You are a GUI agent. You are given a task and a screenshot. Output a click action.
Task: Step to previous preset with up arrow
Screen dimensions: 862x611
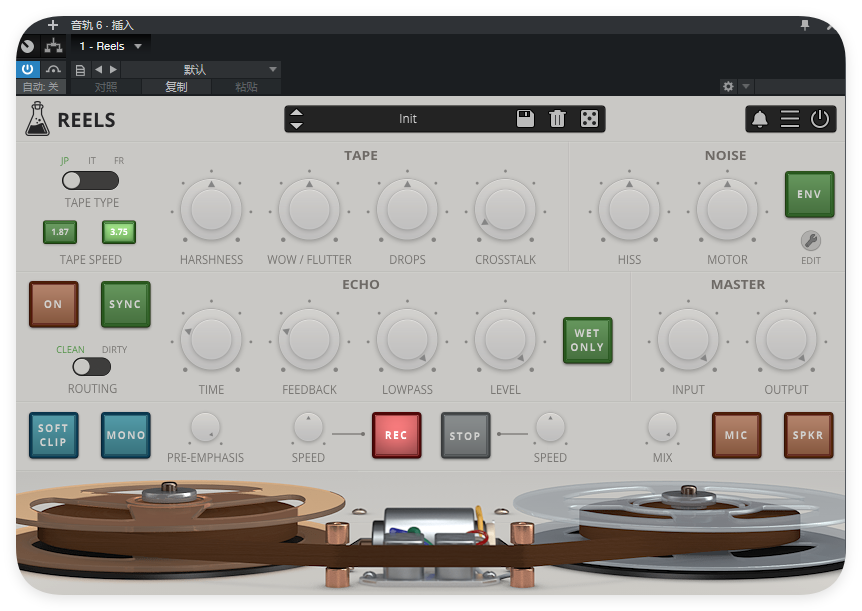[296, 113]
